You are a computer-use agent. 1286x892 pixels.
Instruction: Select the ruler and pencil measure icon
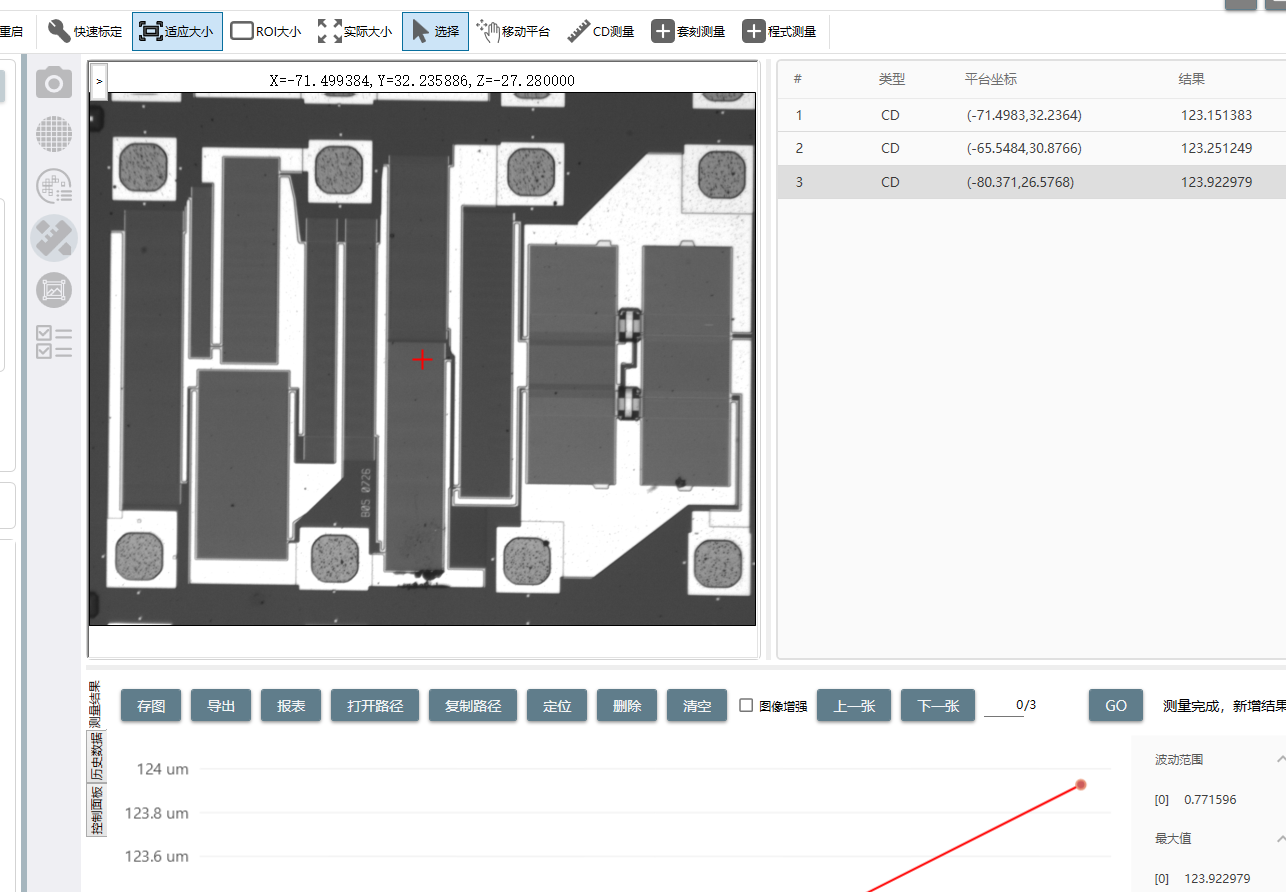(x=54, y=238)
